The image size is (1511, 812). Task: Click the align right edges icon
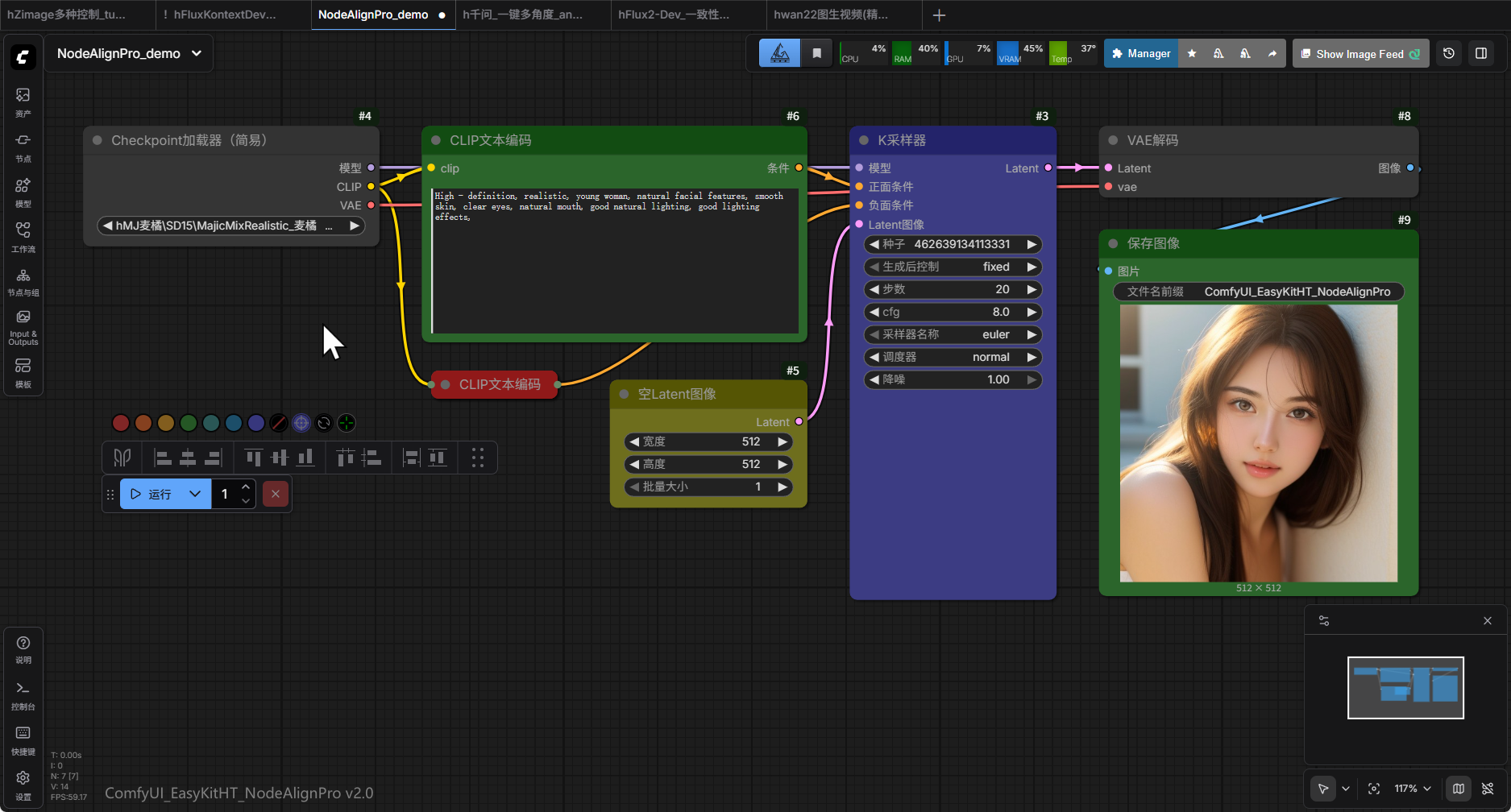[x=213, y=458]
